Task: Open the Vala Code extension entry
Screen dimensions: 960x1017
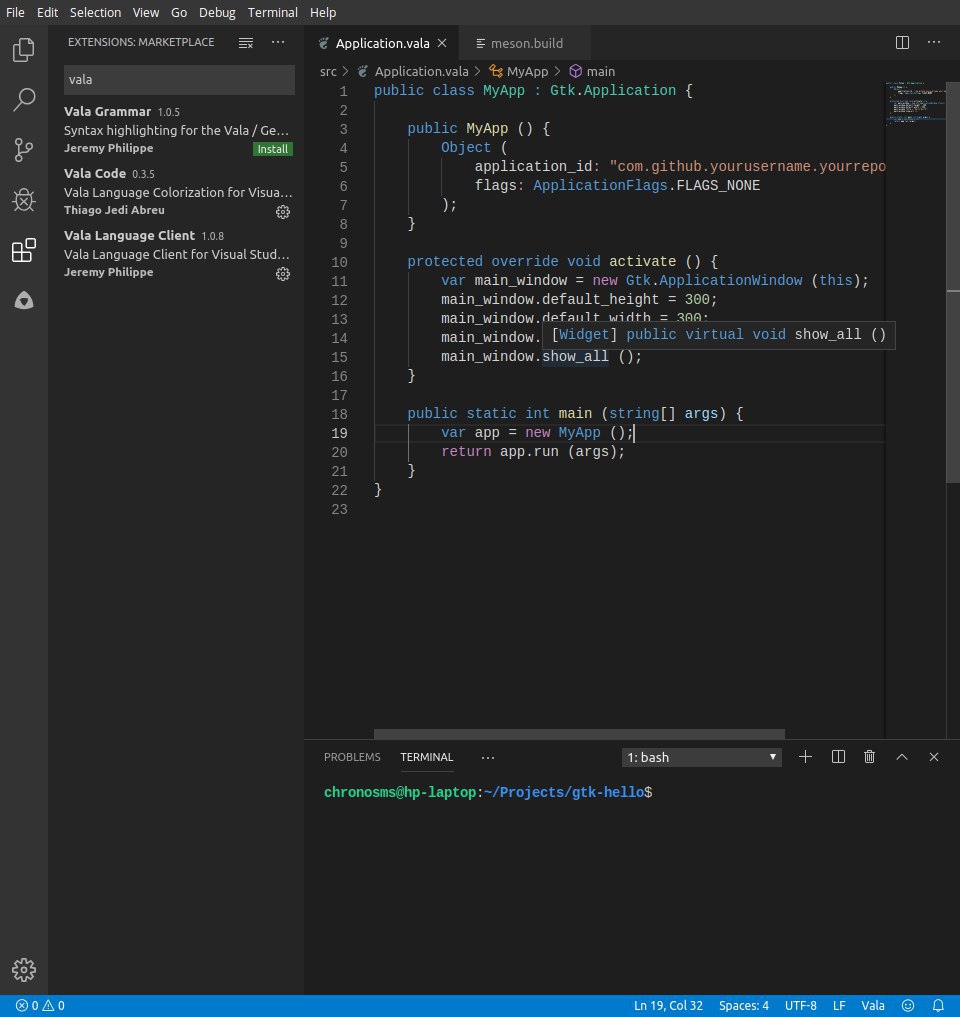Action: click(178, 192)
